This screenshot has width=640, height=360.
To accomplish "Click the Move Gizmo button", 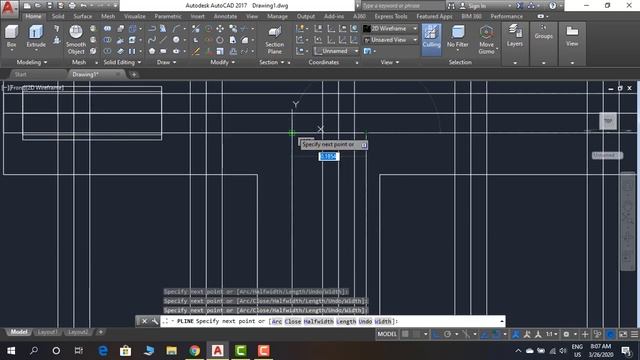I will [486, 40].
